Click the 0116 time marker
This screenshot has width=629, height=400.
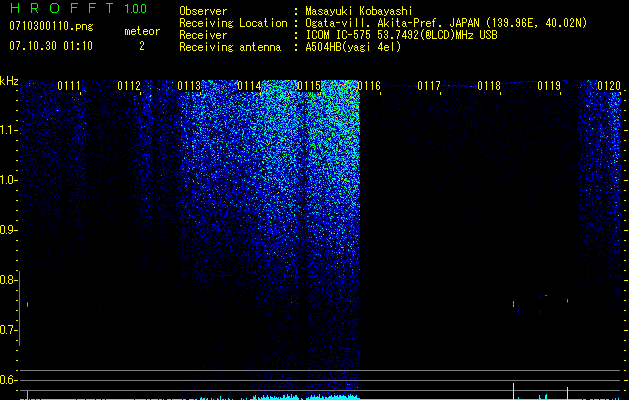(369, 86)
